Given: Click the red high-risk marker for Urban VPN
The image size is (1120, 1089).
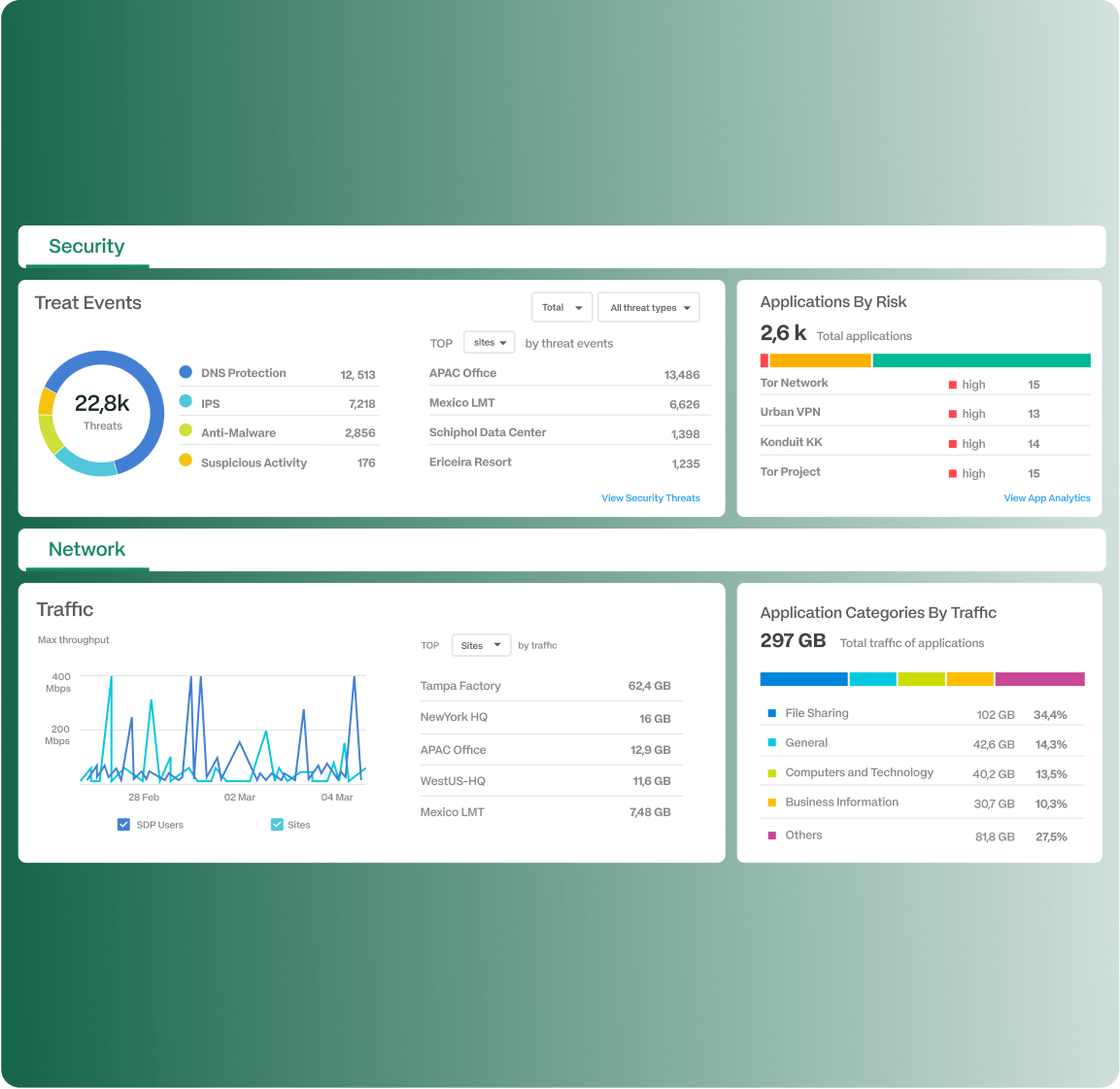Looking at the screenshot, I should coord(953,414).
